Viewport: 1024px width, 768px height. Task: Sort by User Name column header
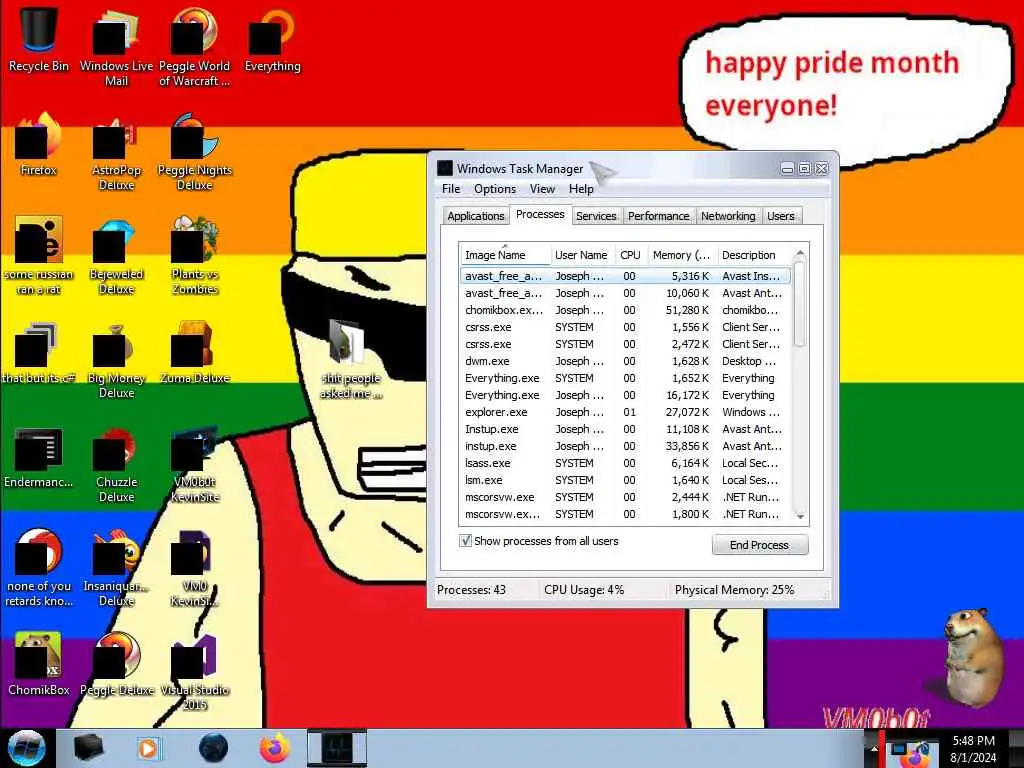tap(582, 255)
